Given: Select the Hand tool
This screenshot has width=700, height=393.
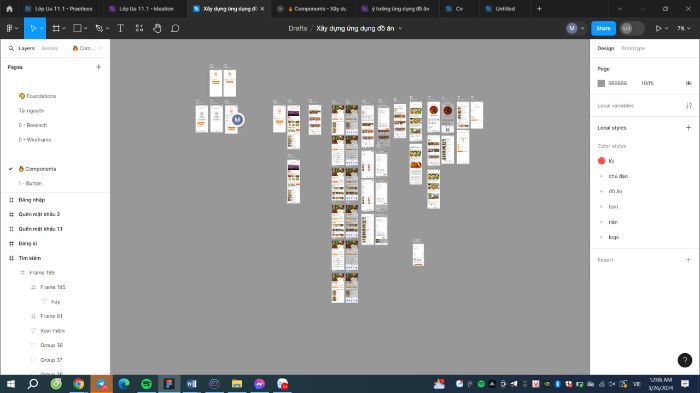Looking at the screenshot, I should [157, 28].
